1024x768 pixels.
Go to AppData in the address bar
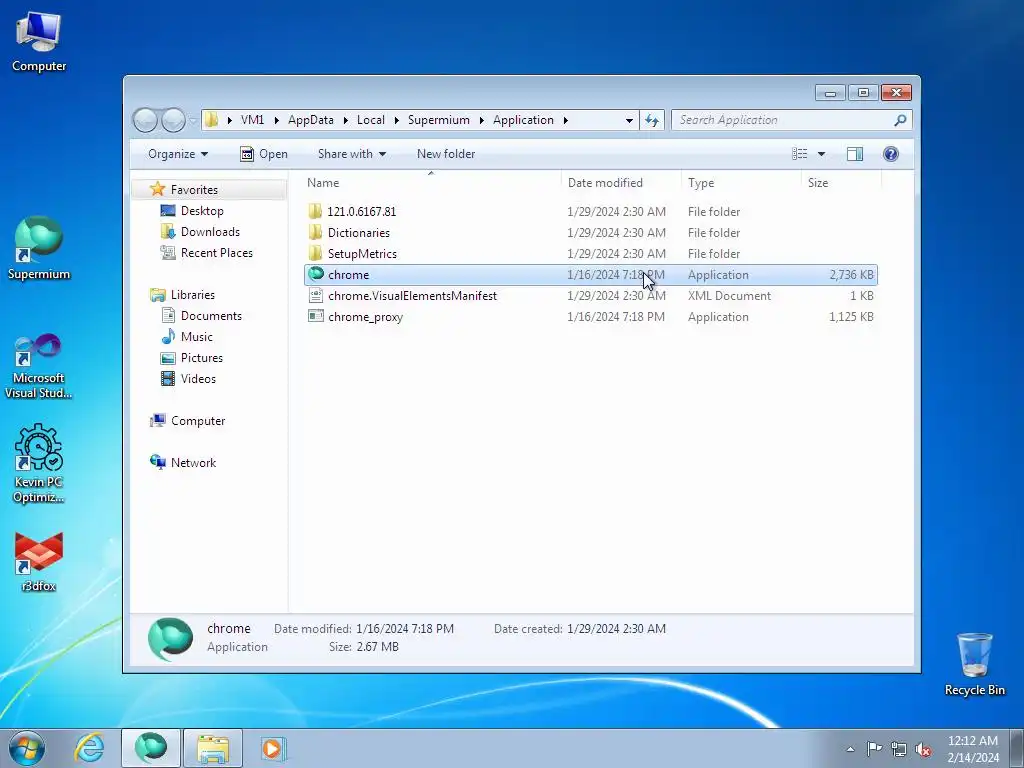coord(311,120)
